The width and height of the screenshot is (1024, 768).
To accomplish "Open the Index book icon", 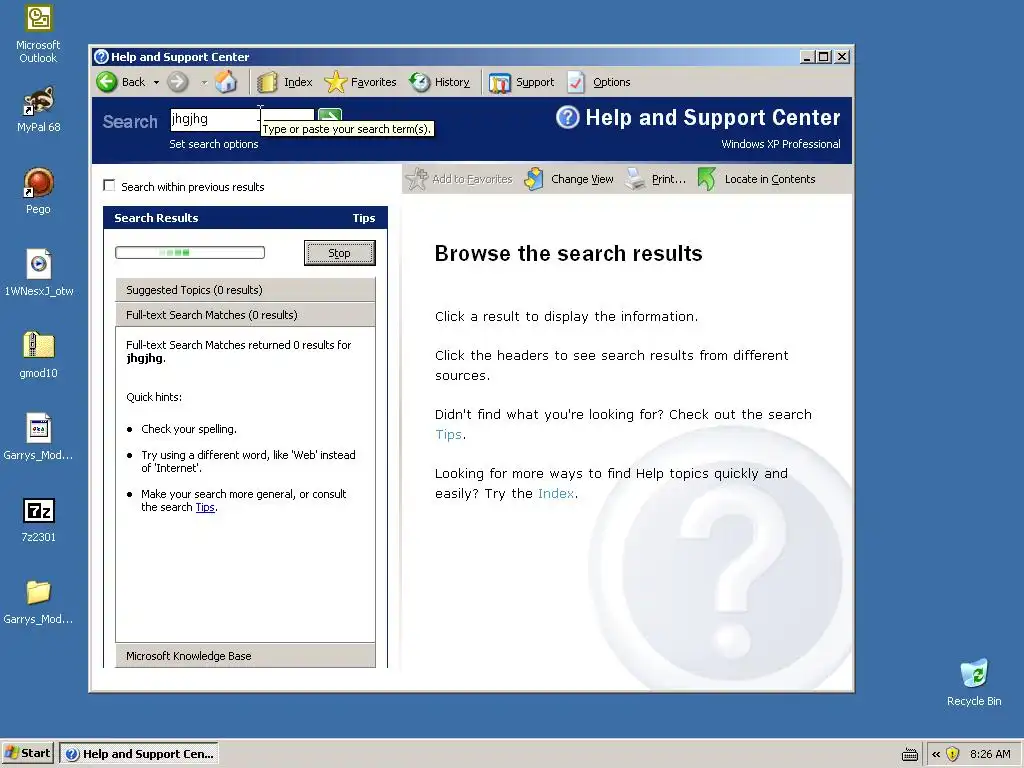I will [x=267, y=82].
